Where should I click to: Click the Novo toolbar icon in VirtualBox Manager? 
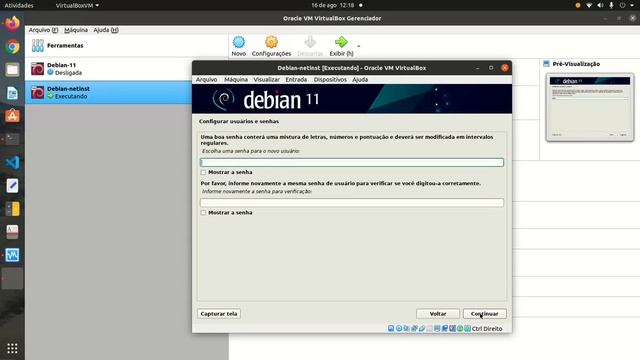(x=239, y=42)
